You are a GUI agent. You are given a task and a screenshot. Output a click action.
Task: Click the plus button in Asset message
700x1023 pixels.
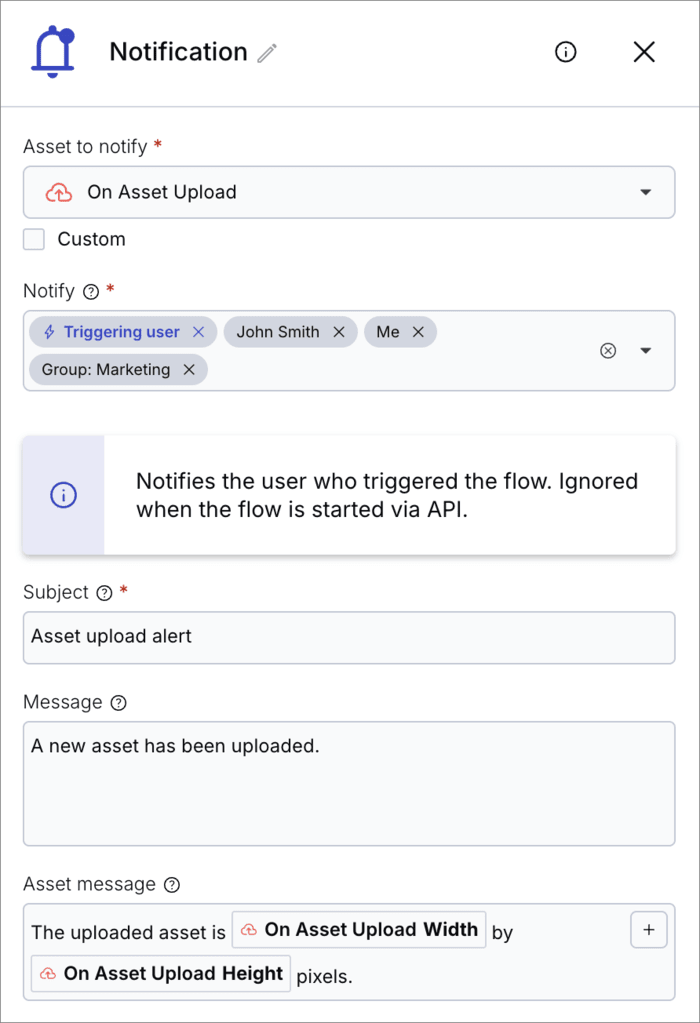pyautogui.click(x=648, y=930)
